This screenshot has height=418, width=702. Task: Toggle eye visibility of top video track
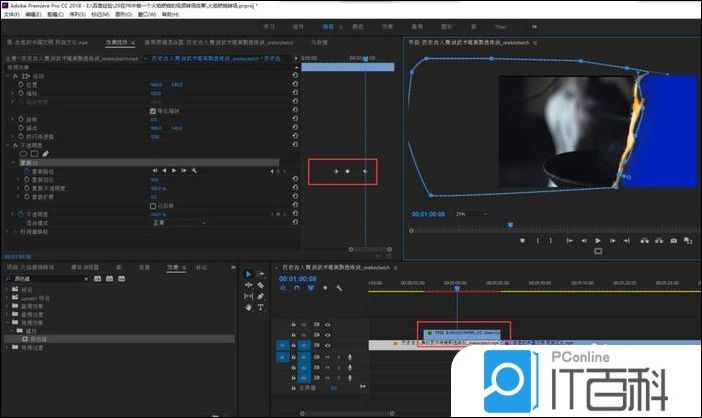pos(327,325)
